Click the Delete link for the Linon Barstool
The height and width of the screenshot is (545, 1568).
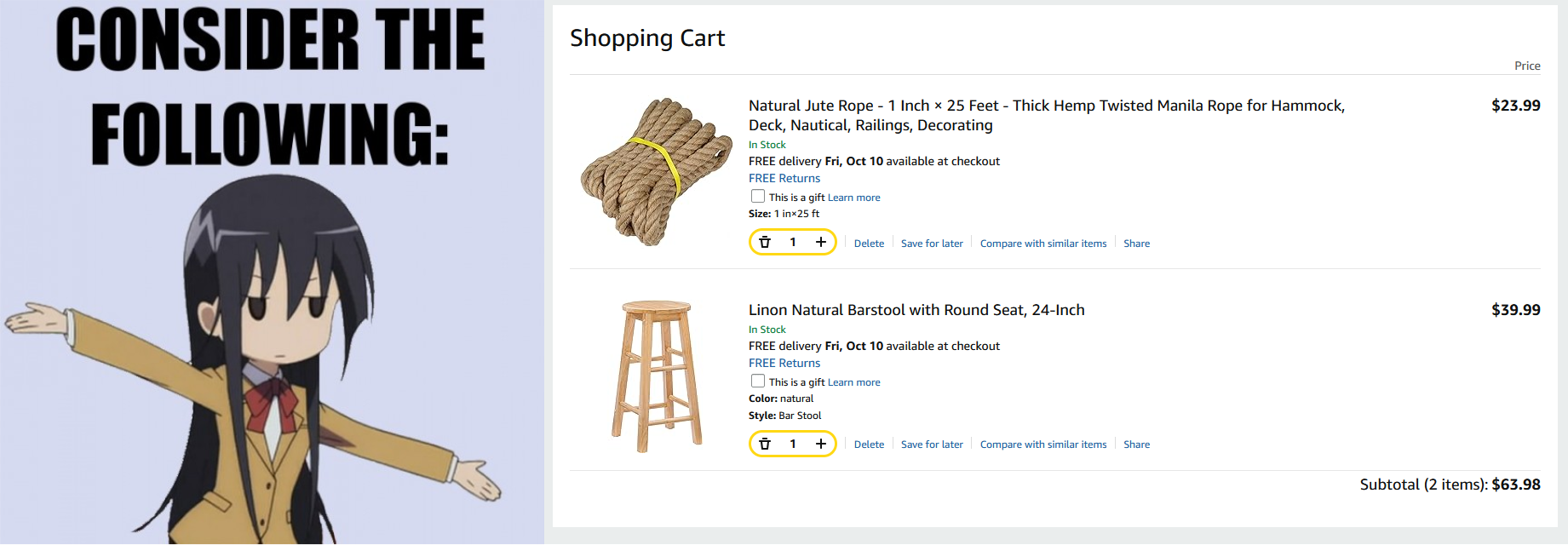point(869,445)
